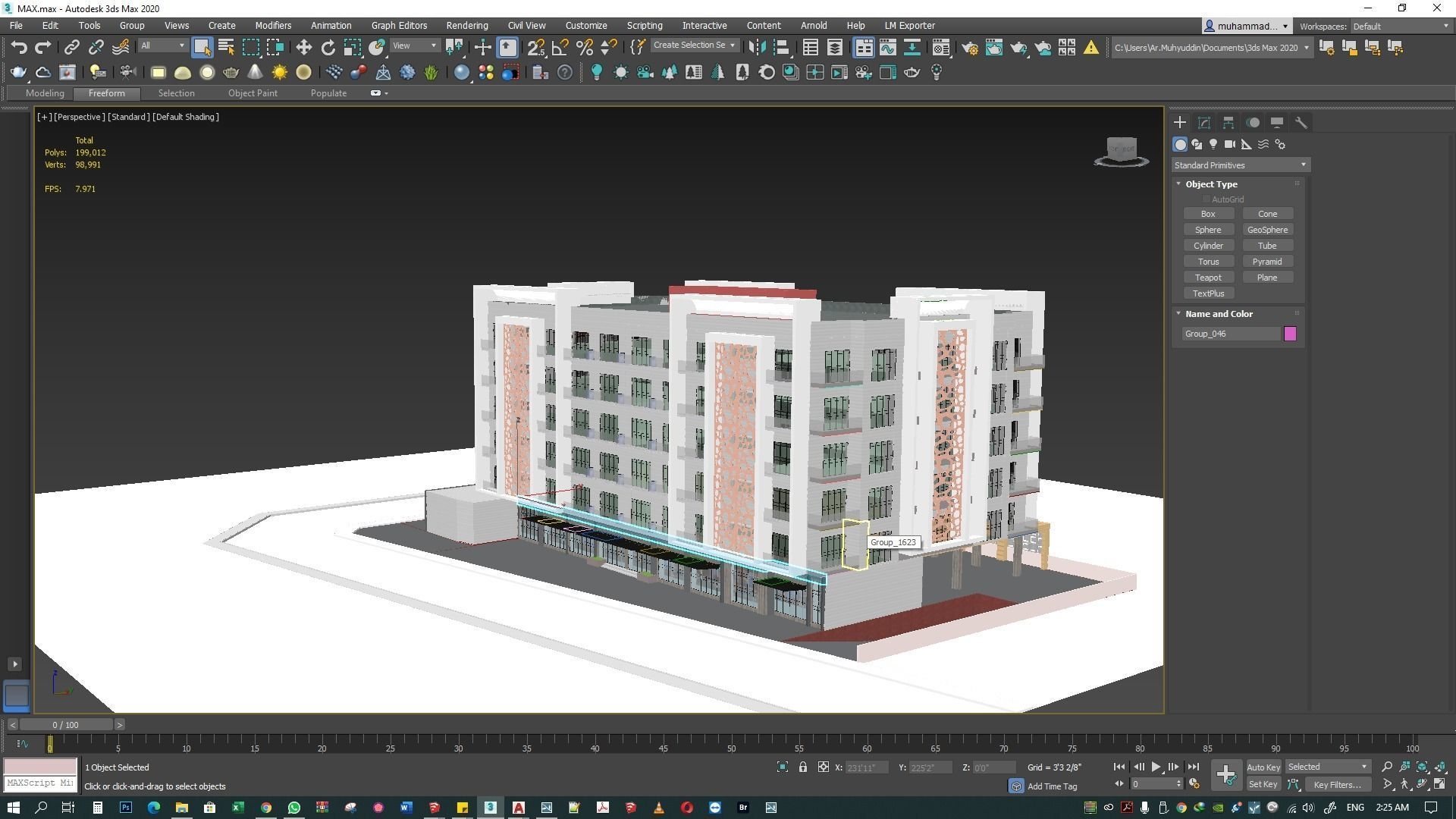Screen dimensions: 1456x819
Task: Select the Select Object tool
Action: coord(202,47)
